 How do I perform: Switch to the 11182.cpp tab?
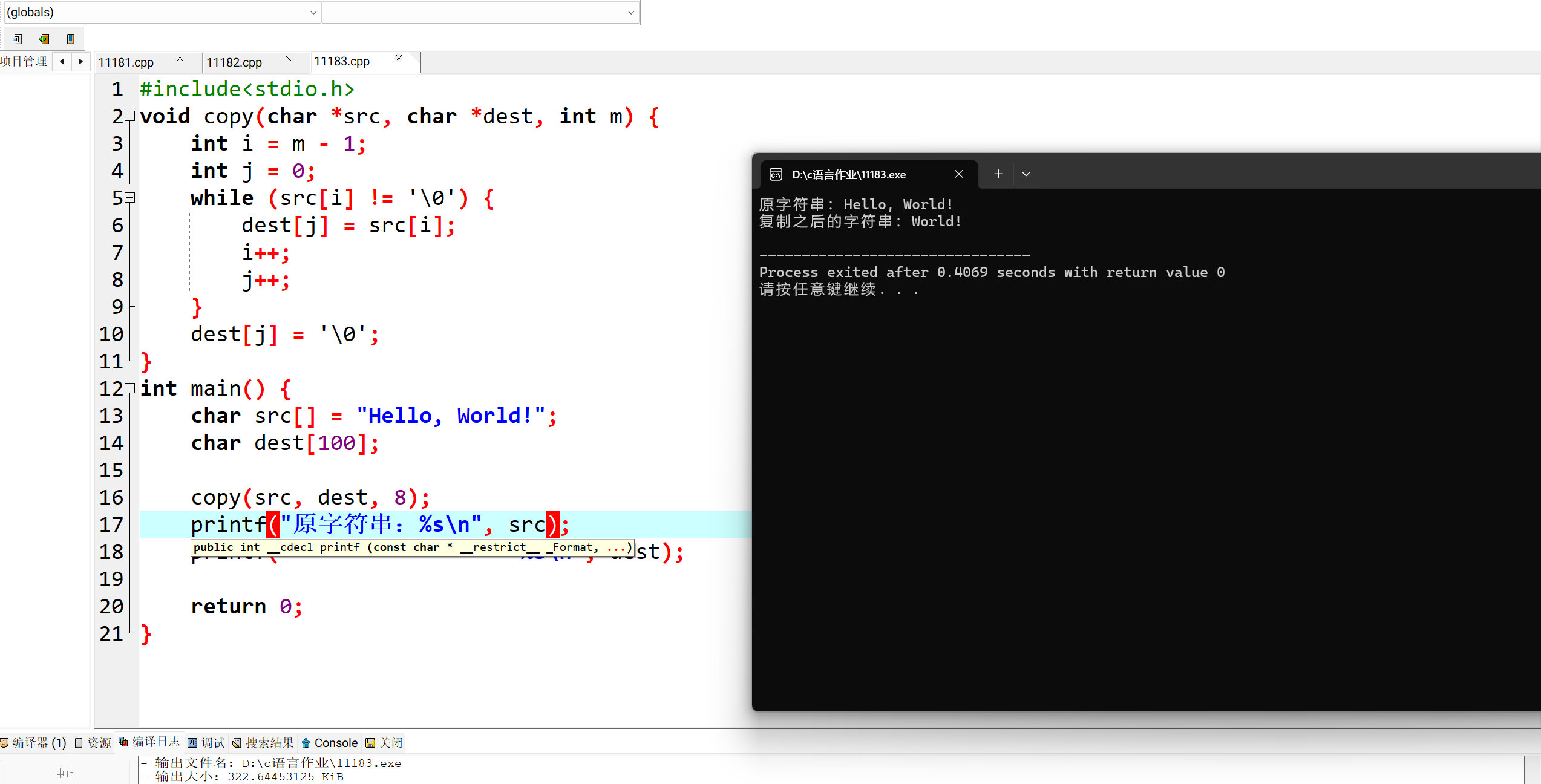click(x=234, y=62)
